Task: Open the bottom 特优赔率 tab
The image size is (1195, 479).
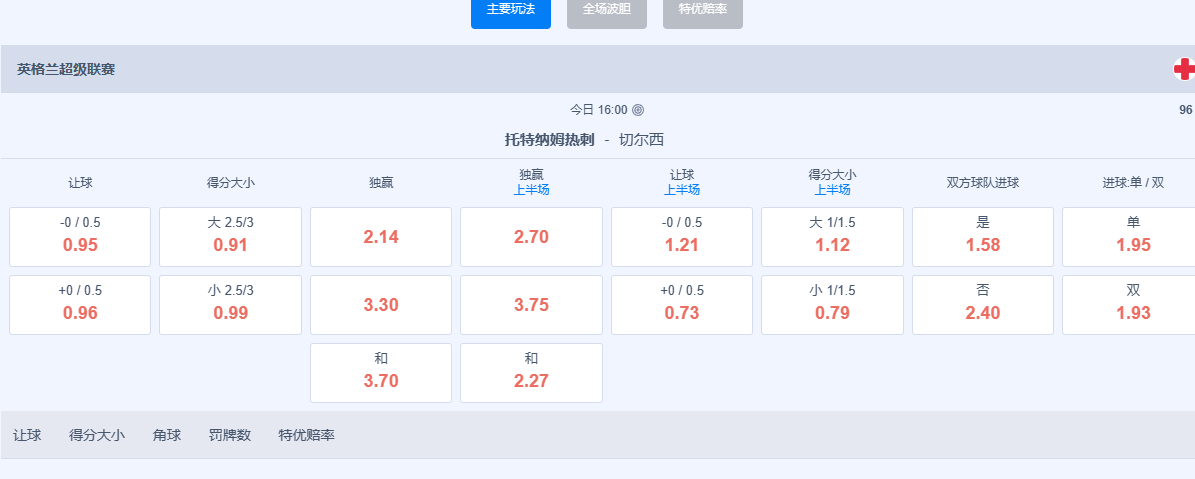Action: (x=306, y=436)
